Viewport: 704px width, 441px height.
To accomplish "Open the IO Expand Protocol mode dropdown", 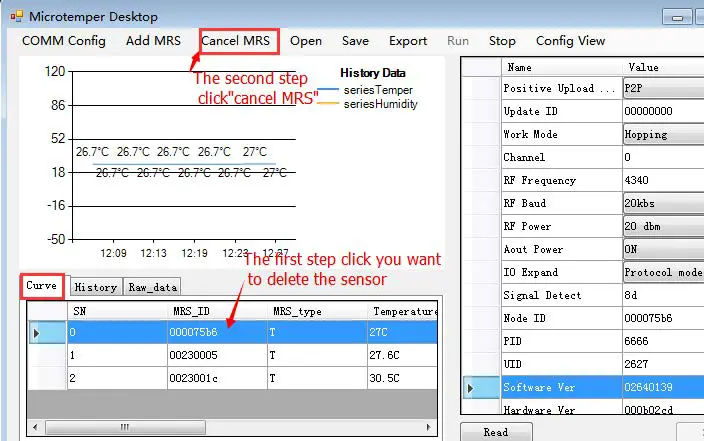I will (x=663, y=272).
